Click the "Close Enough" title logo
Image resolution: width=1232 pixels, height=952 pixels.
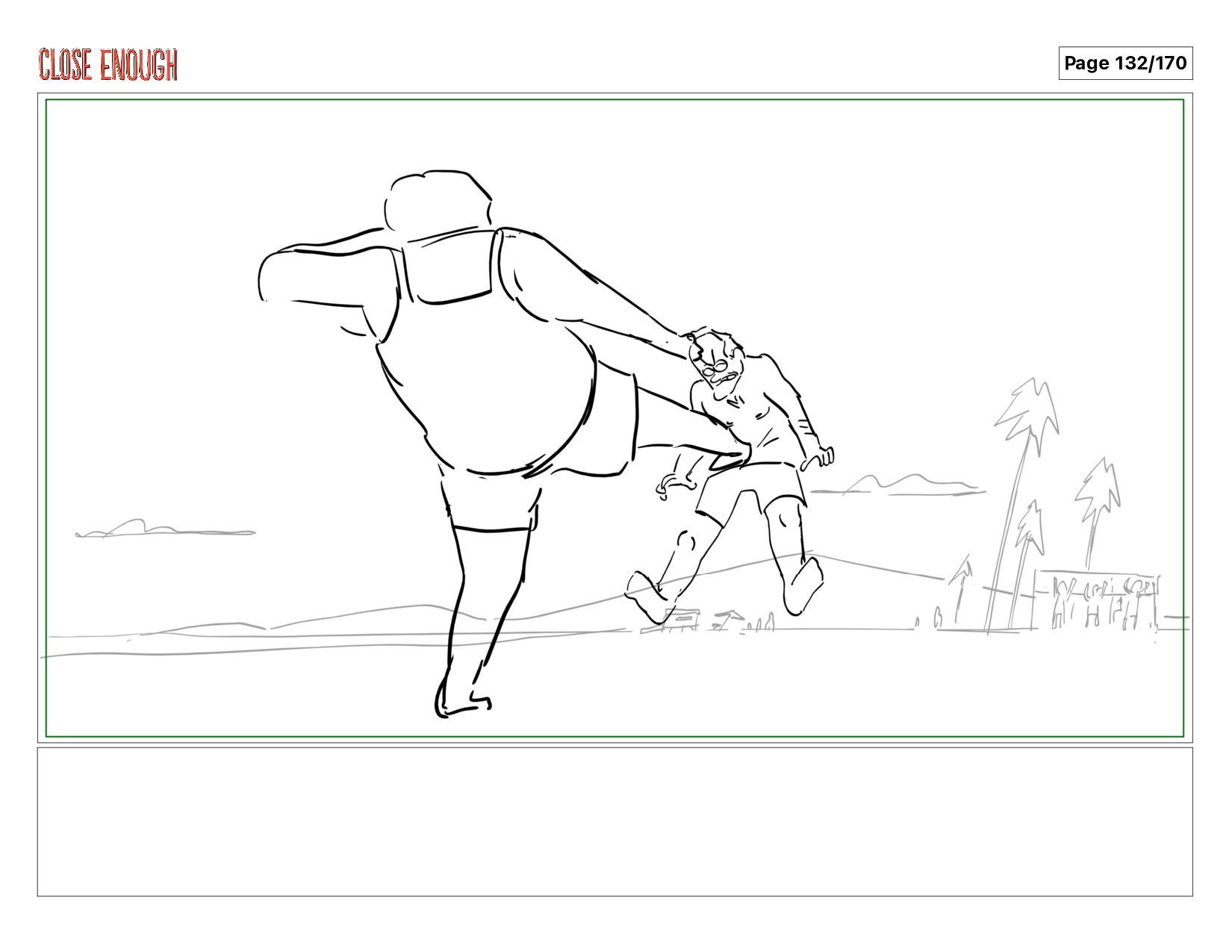[108, 64]
